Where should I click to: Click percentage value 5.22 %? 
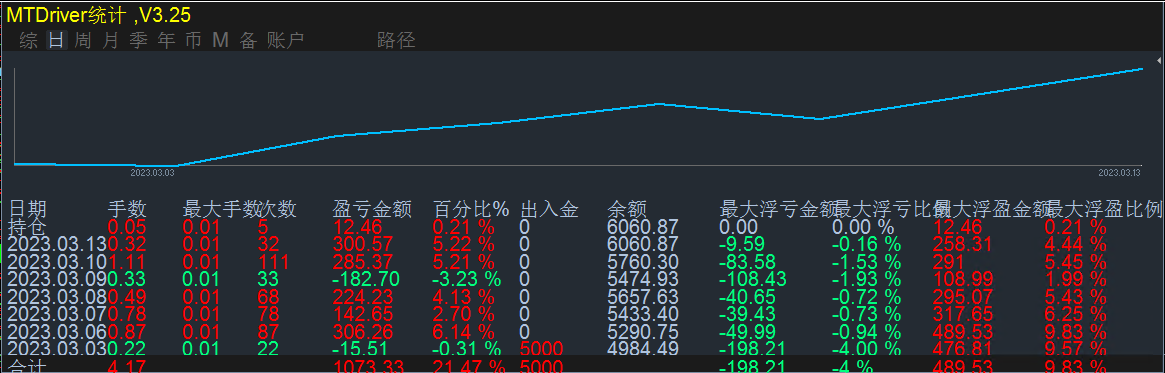[x=463, y=244]
